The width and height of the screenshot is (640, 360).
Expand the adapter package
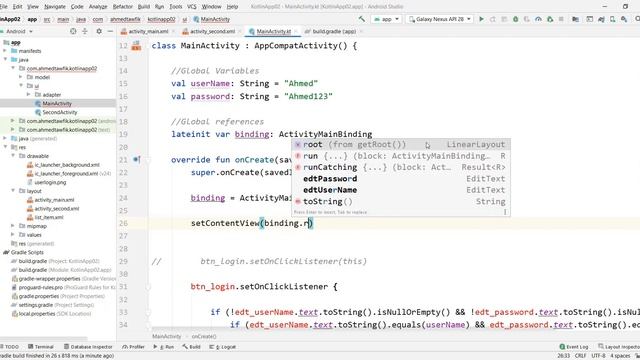(29, 94)
